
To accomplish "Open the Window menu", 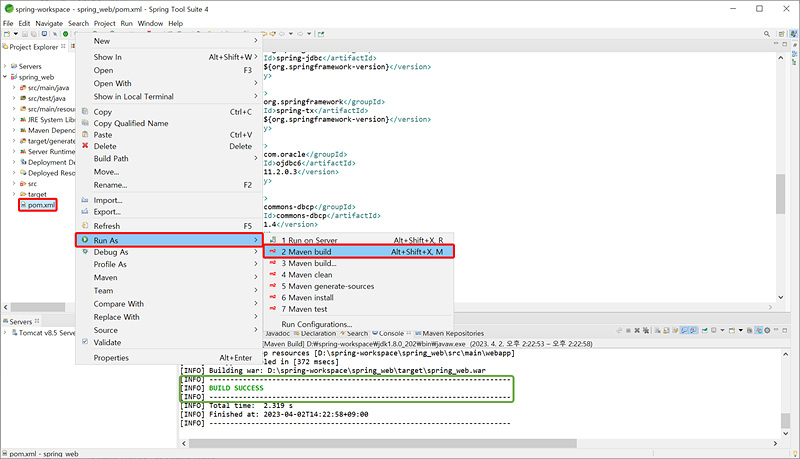I will coord(151,23).
